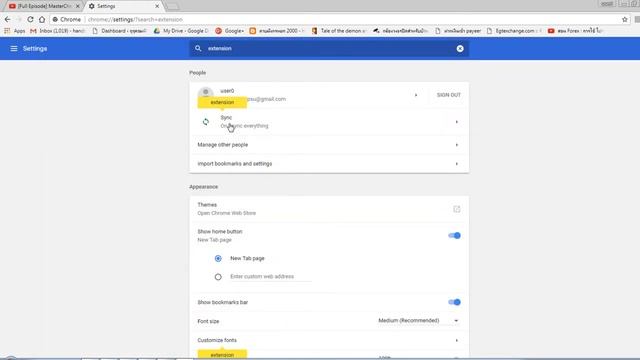This screenshot has width=640, height=360.
Task: Click the Customize fonts label
Action: (x=217, y=340)
